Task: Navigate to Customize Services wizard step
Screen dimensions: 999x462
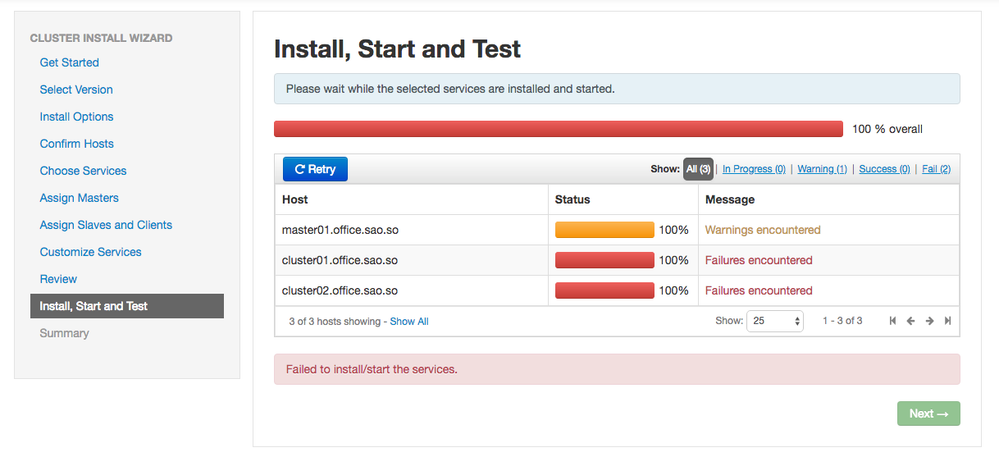Action: [x=91, y=252]
